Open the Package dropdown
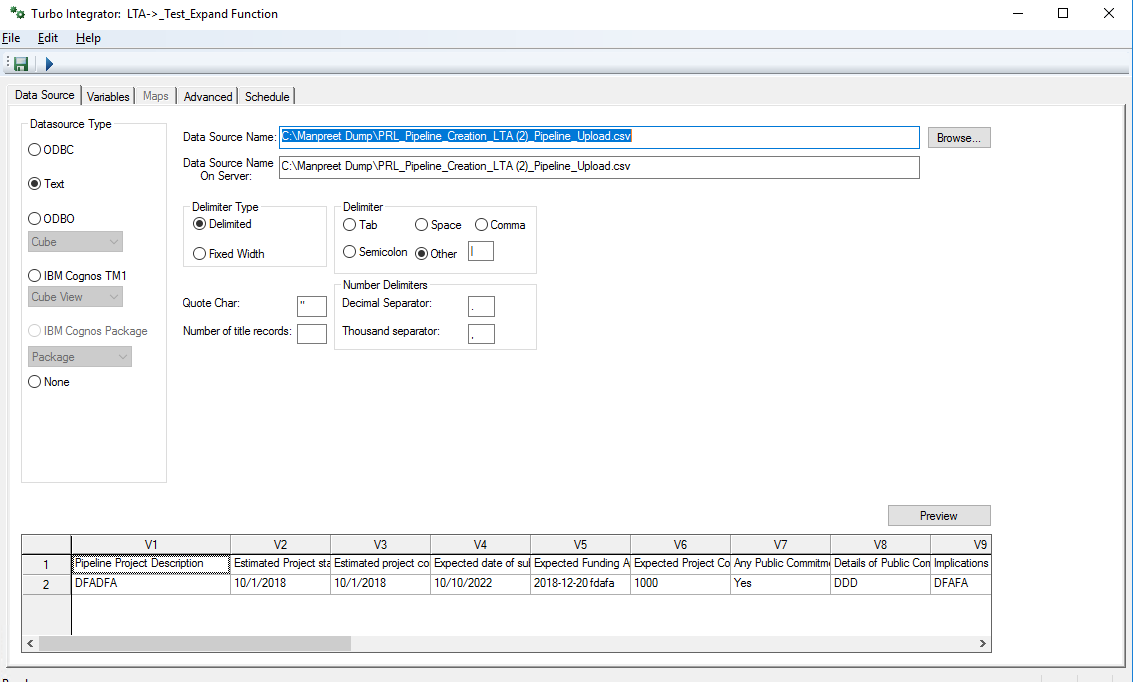This screenshot has width=1133, height=682. pyautogui.click(x=79, y=356)
